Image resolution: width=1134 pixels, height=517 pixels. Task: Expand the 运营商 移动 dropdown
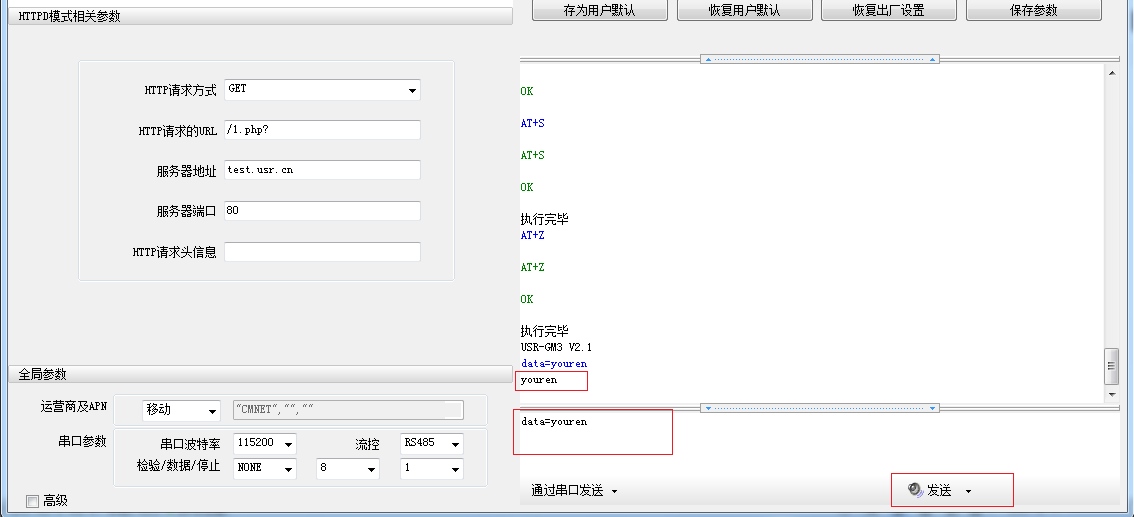click(x=211, y=411)
